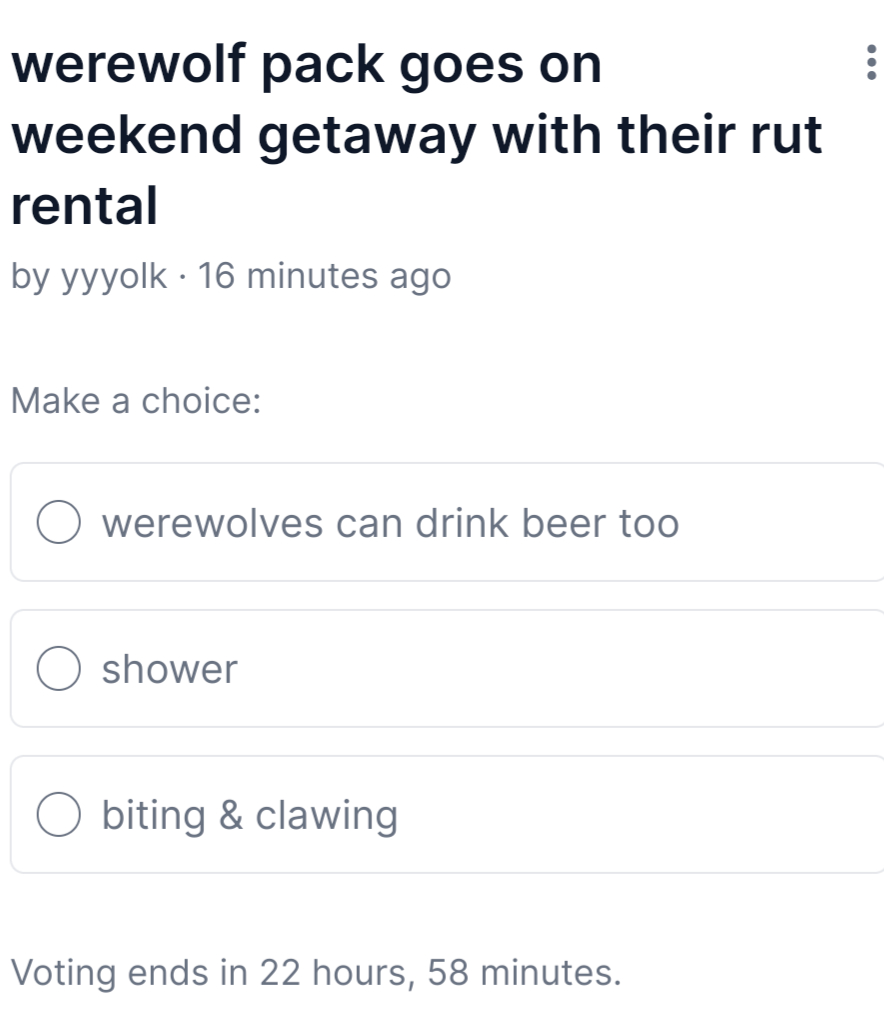
Task: Select the "werewolves can drink beer too" radio button
Action: (x=60, y=523)
